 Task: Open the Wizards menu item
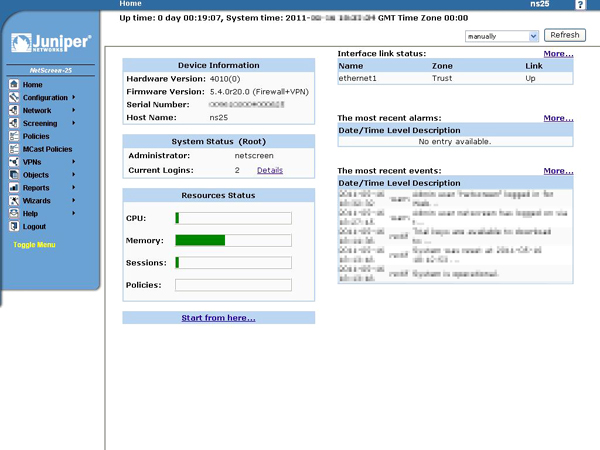[36, 201]
